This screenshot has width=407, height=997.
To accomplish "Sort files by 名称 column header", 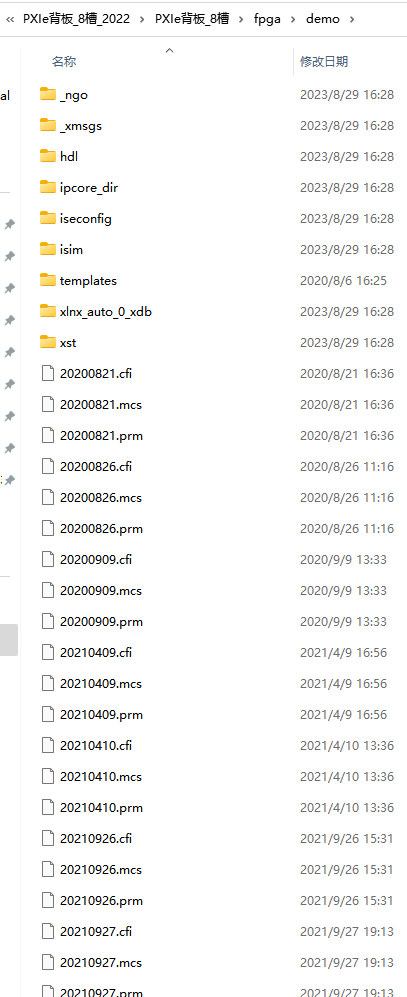I will tap(64, 62).
